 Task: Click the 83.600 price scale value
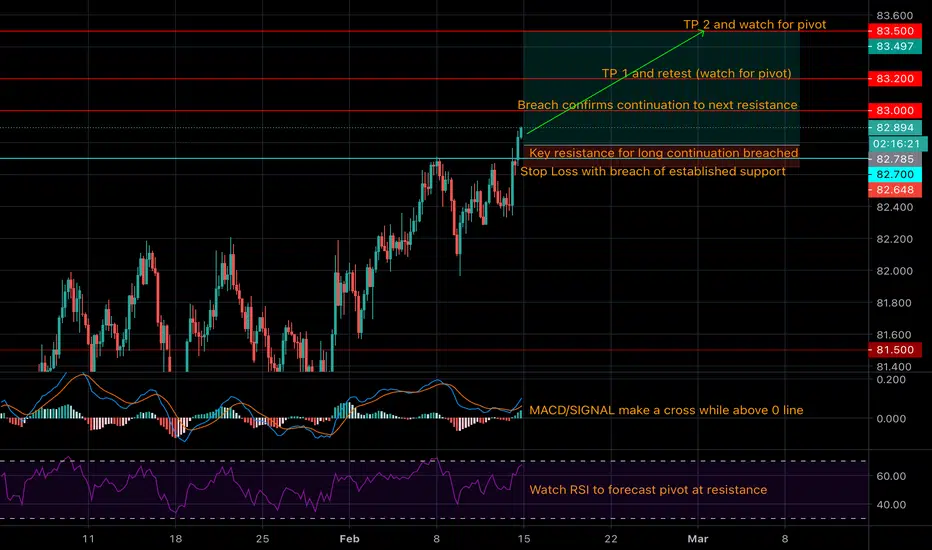[895, 15]
